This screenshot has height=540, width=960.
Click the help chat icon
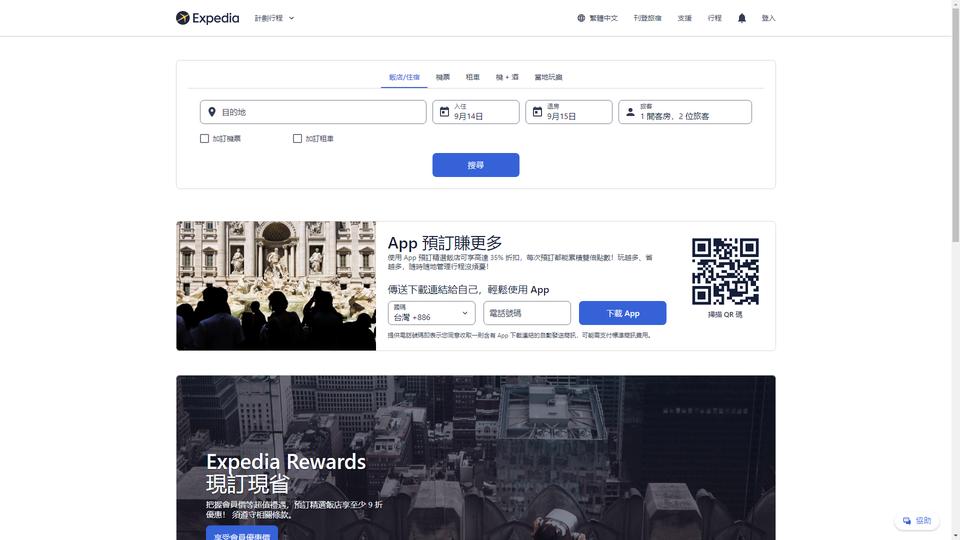point(907,521)
